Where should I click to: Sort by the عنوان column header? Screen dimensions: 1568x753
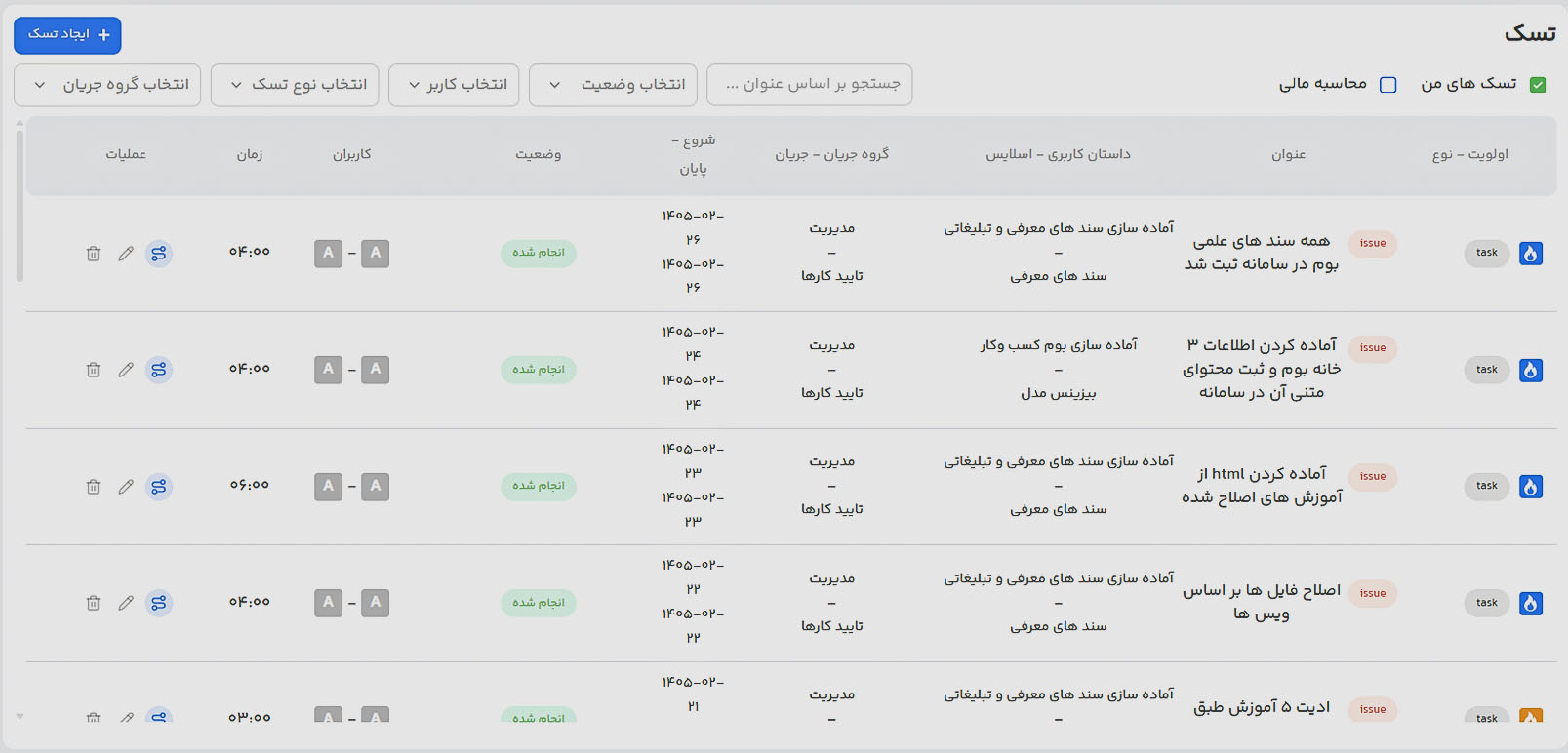pyautogui.click(x=1288, y=154)
